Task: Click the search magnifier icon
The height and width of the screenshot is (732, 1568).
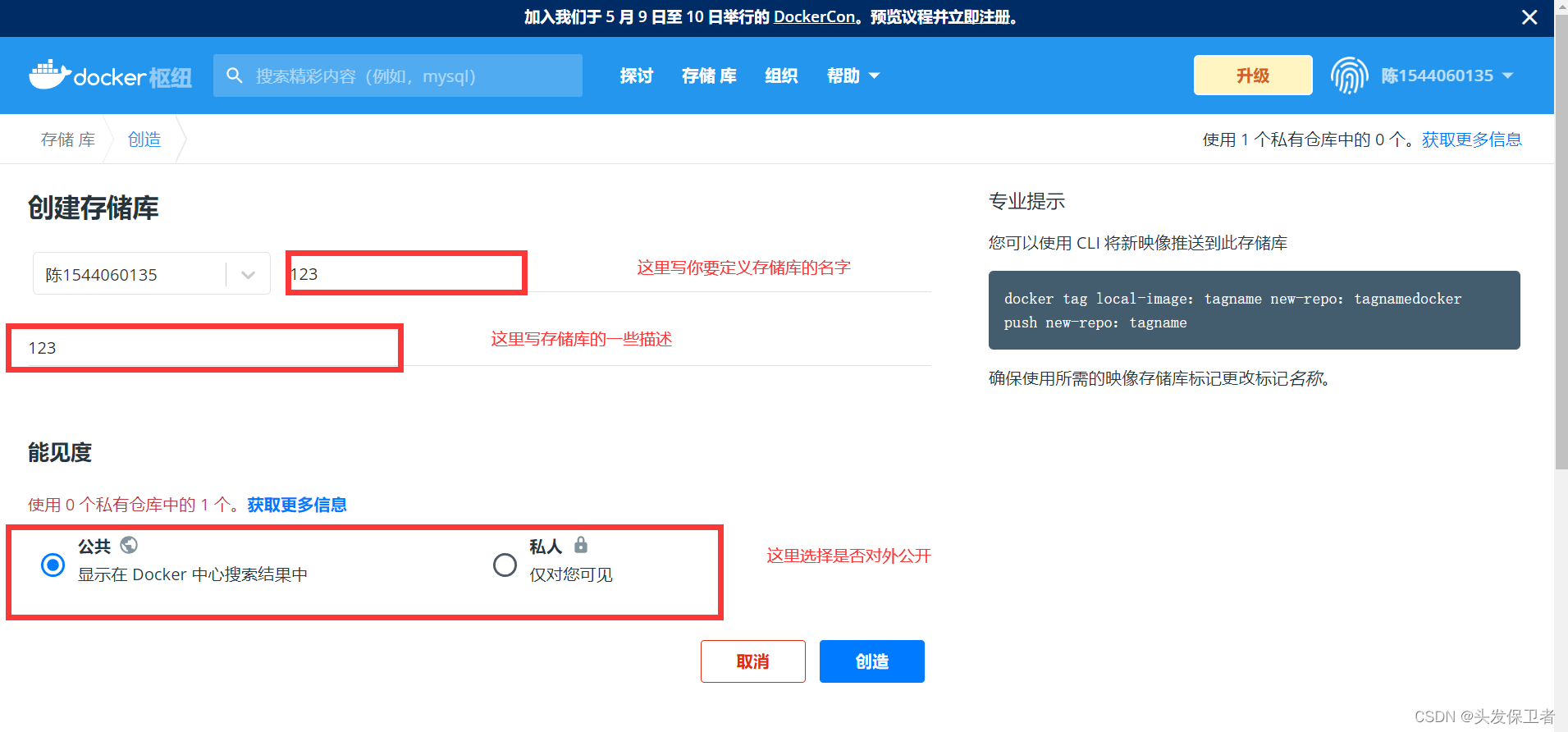Action: [x=234, y=75]
